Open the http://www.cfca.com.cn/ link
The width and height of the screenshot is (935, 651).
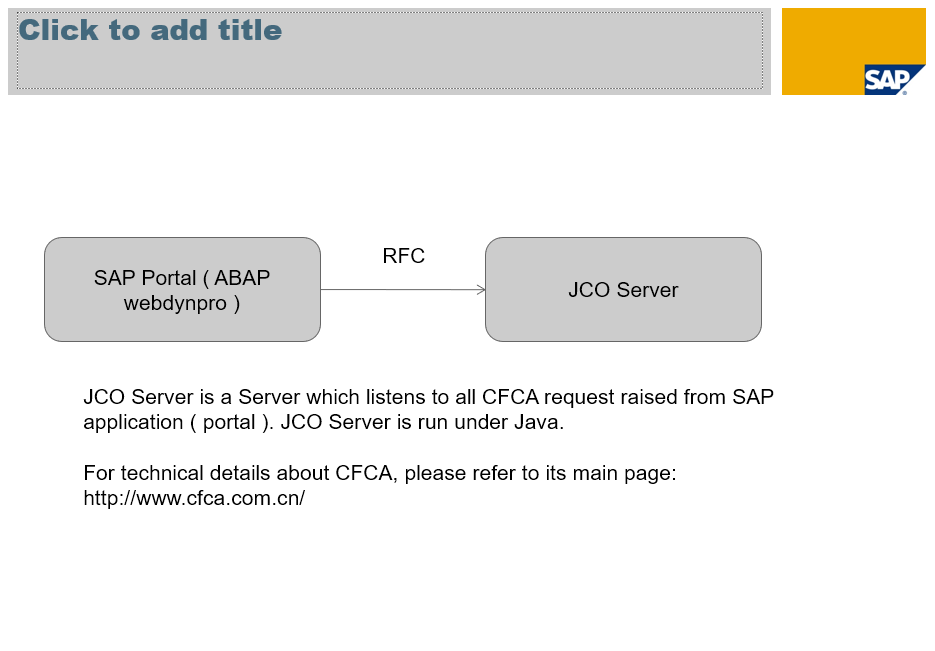194,498
